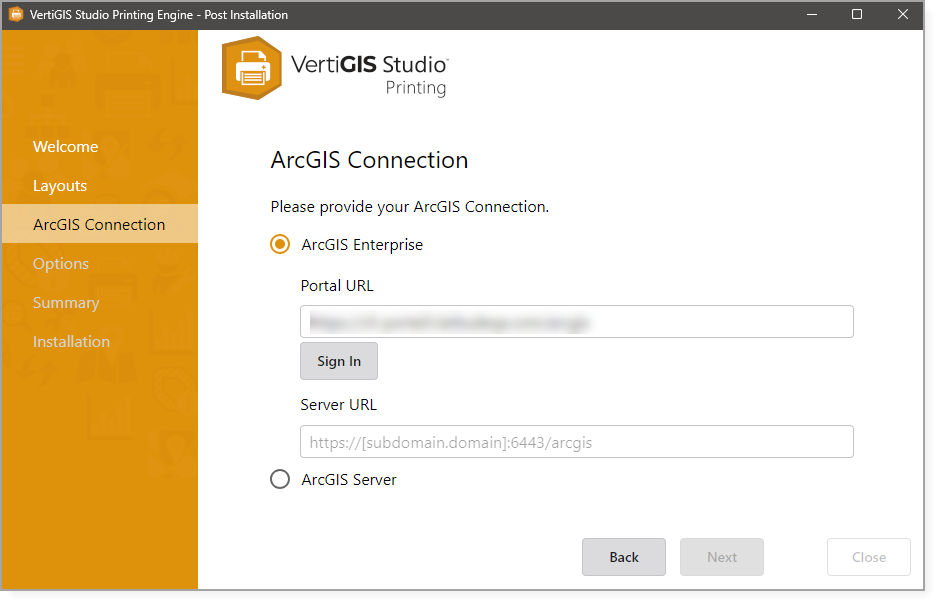Click the title bar application icon
Screen dimensions: 940x606
16,15
